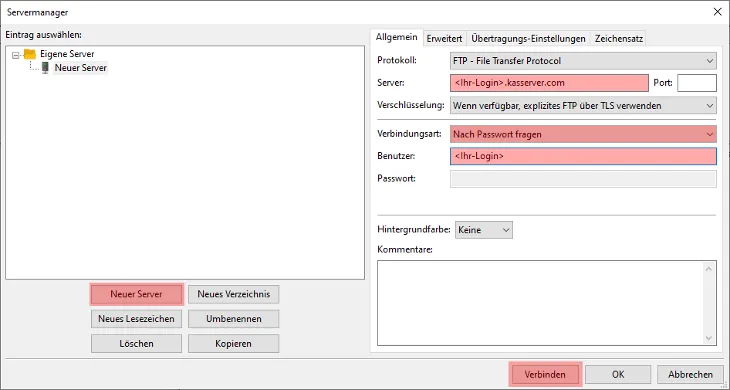Select the Neuer Server tree entry
Viewport: 730px width, 390px height.
(x=81, y=68)
